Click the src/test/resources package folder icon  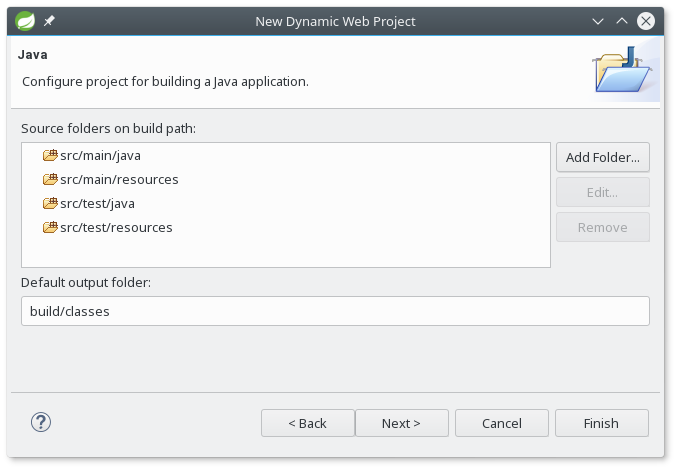(50, 227)
